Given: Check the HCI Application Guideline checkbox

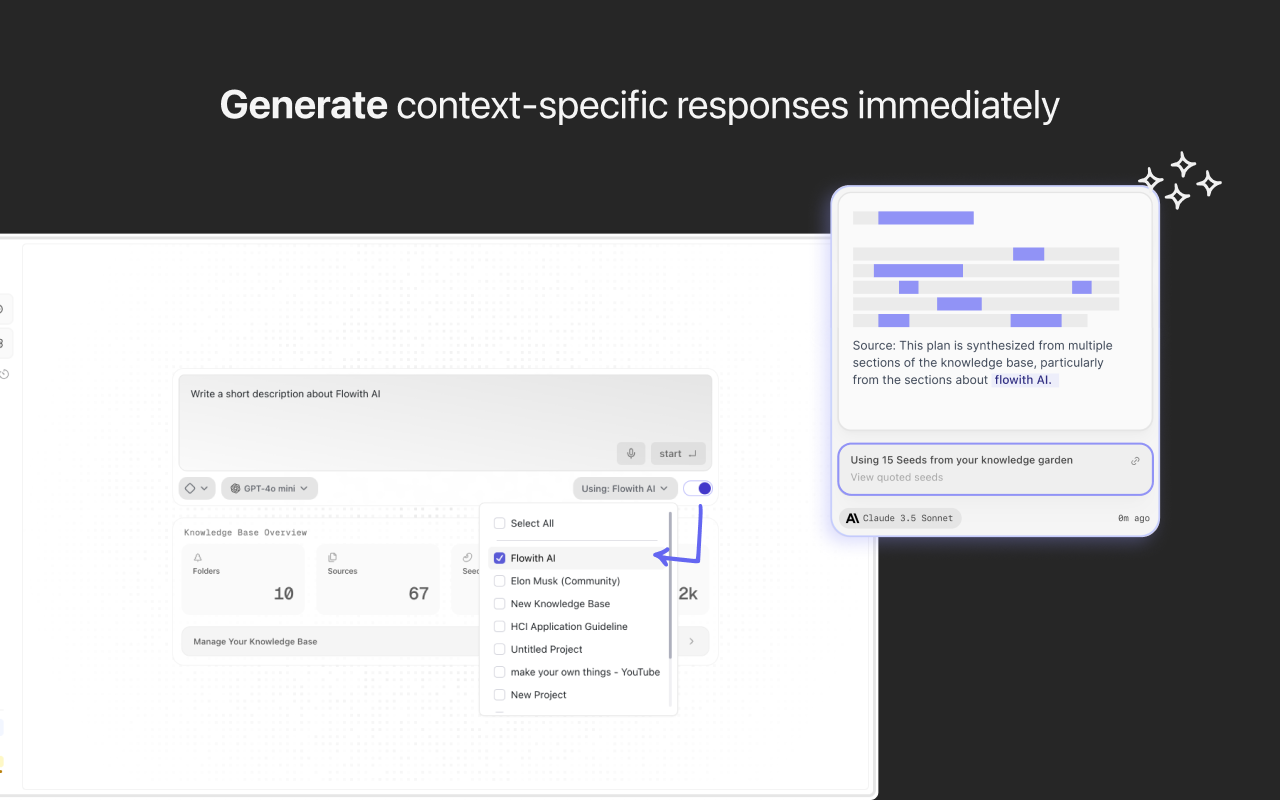Looking at the screenshot, I should pos(500,627).
